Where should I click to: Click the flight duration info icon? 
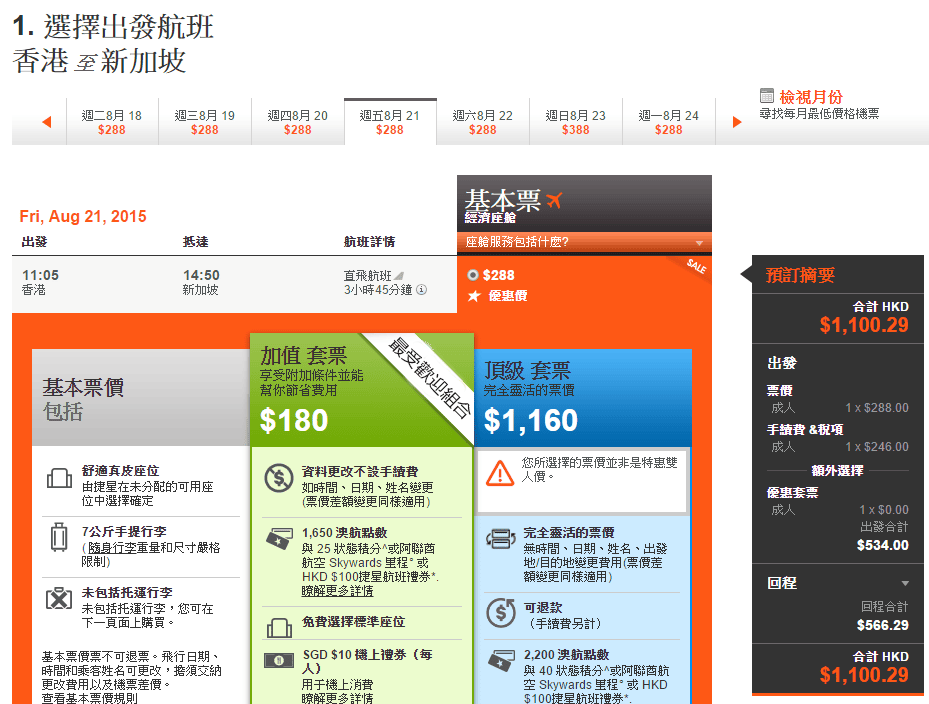click(421, 290)
